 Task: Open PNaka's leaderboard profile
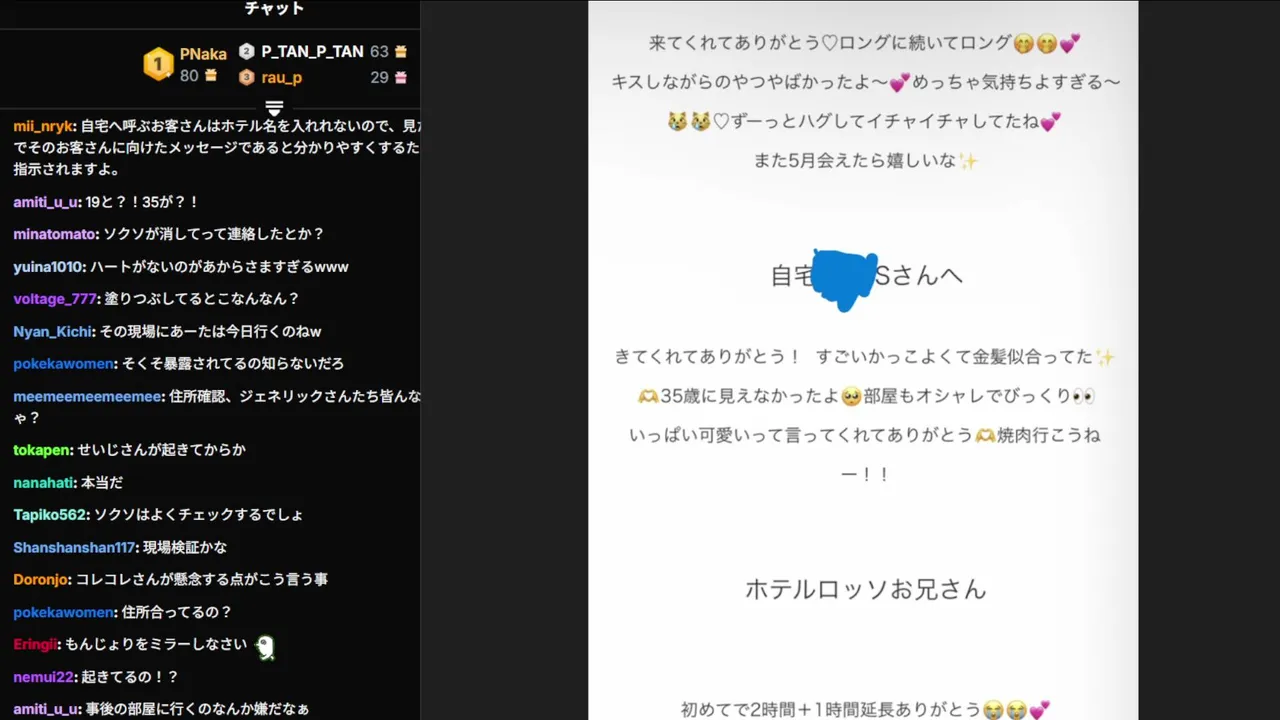pyautogui.click(x=203, y=54)
